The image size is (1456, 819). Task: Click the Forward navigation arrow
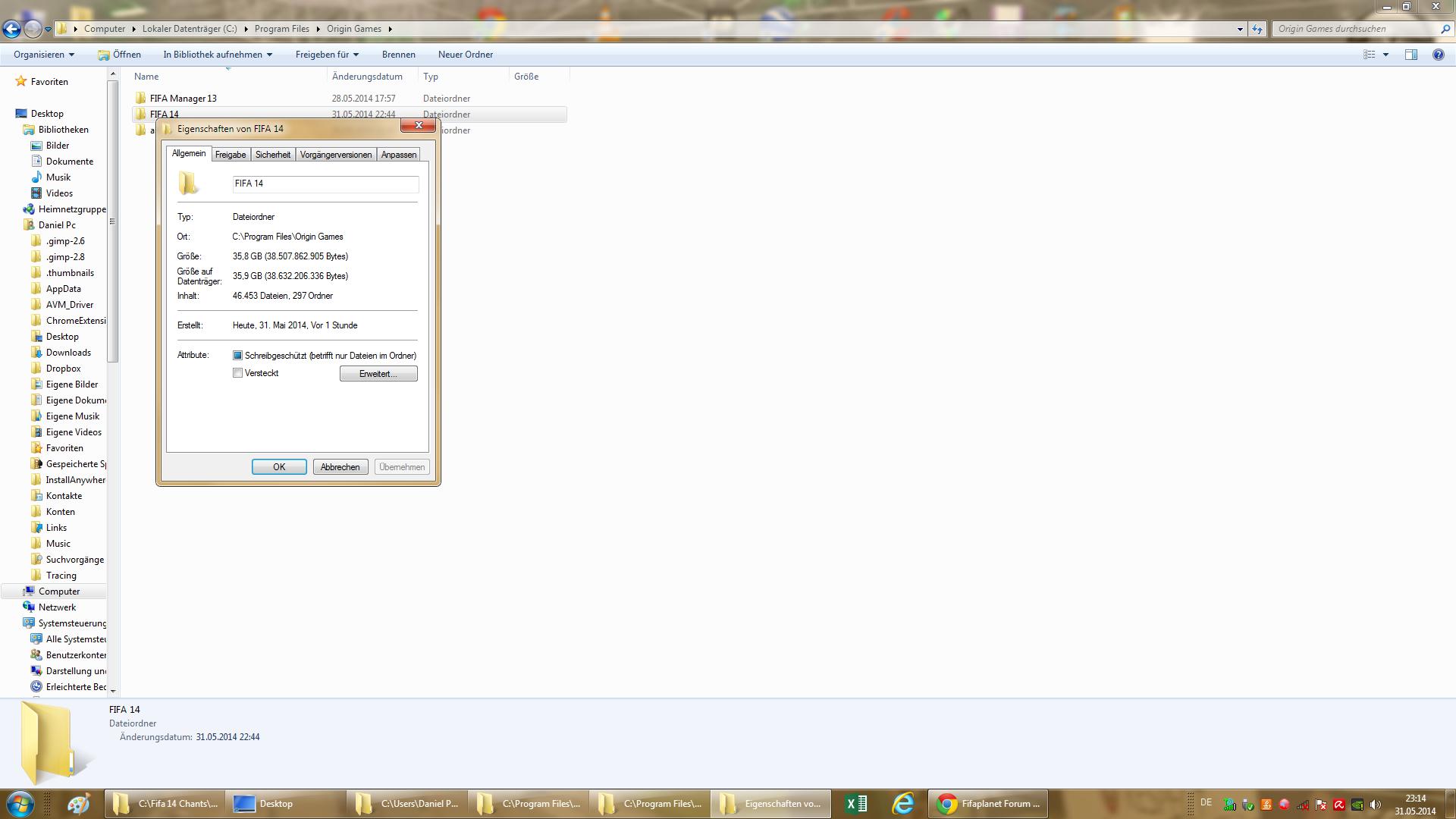pyautogui.click(x=33, y=29)
